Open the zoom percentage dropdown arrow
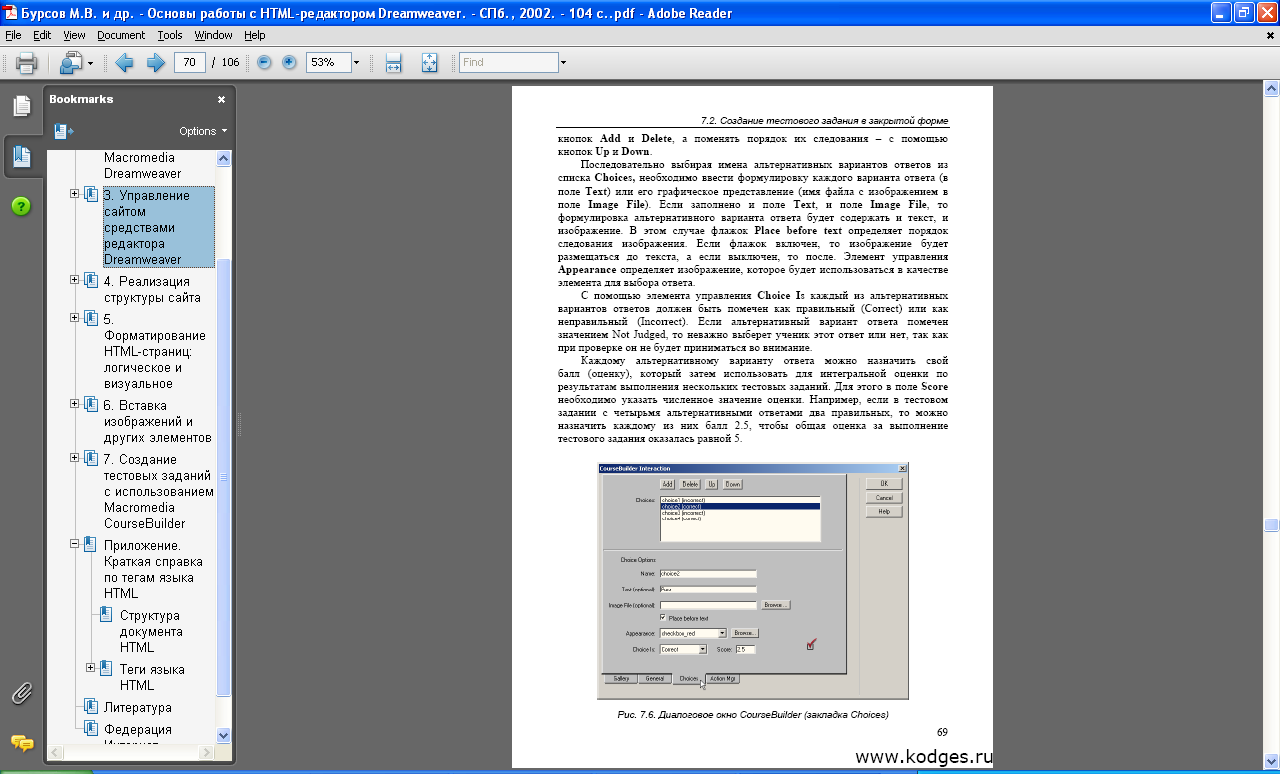This screenshot has width=1280, height=774. (356, 62)
